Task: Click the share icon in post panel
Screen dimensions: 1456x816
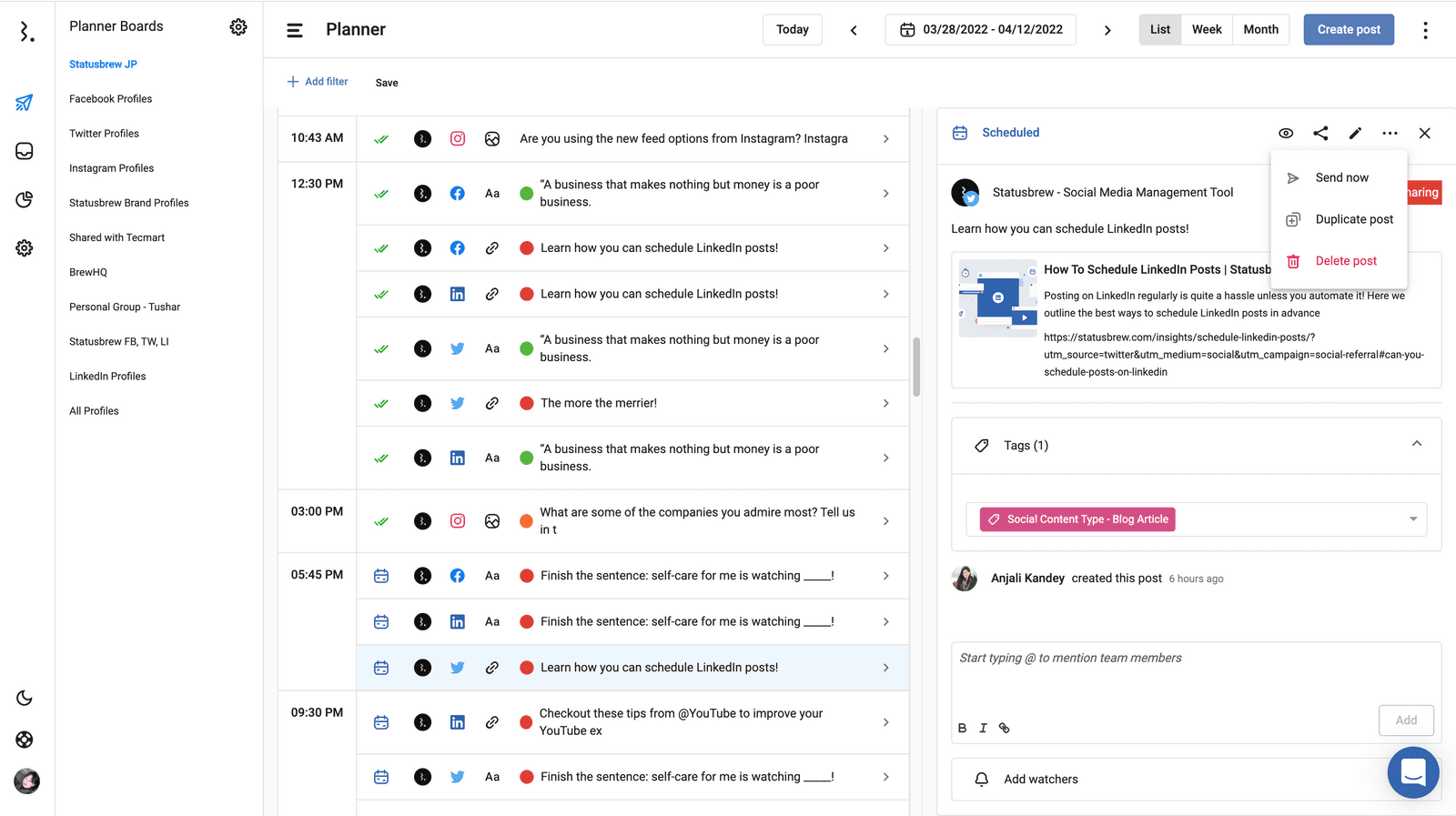Action: 1320,133
